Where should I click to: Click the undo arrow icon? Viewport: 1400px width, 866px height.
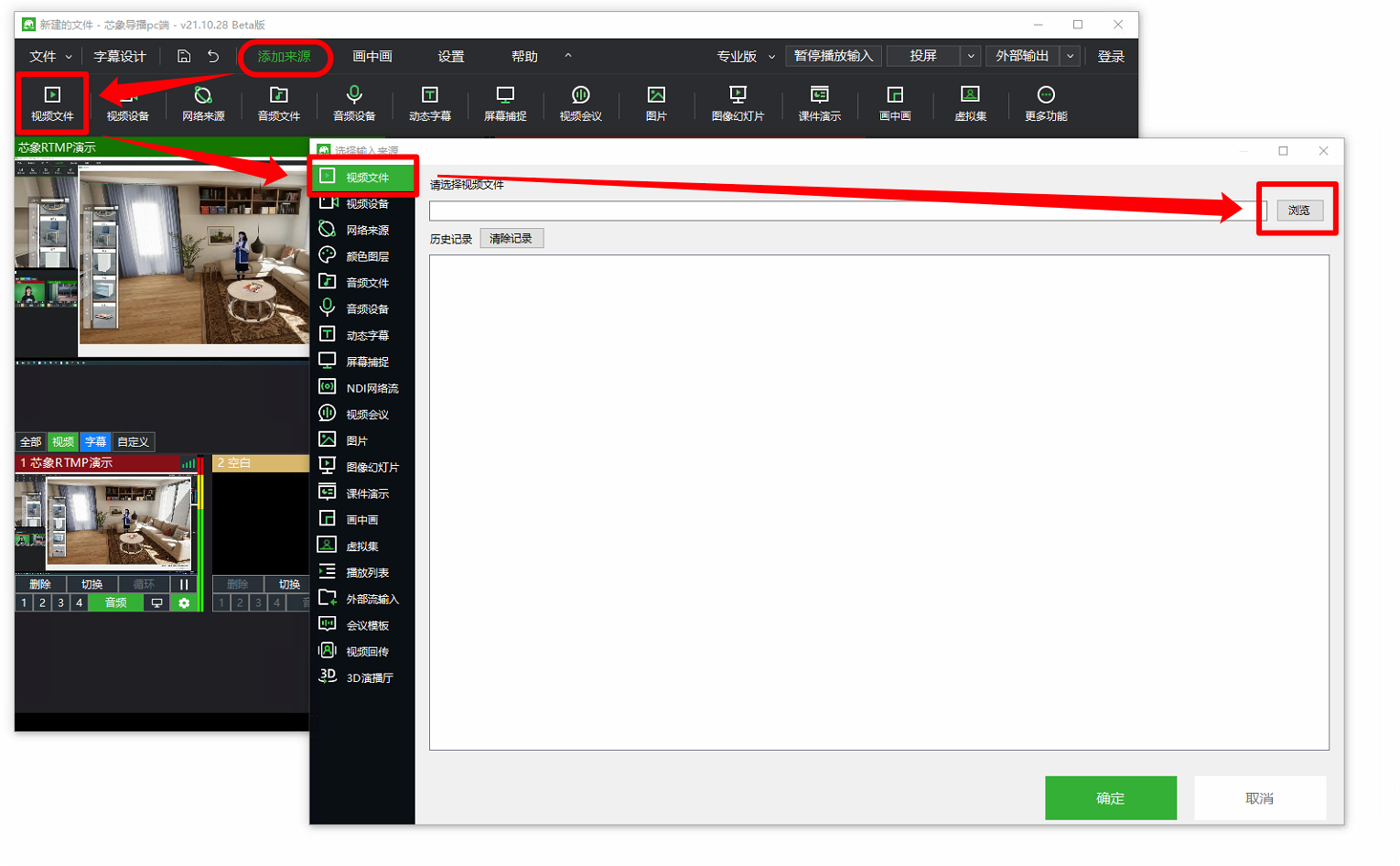[213, 56]
